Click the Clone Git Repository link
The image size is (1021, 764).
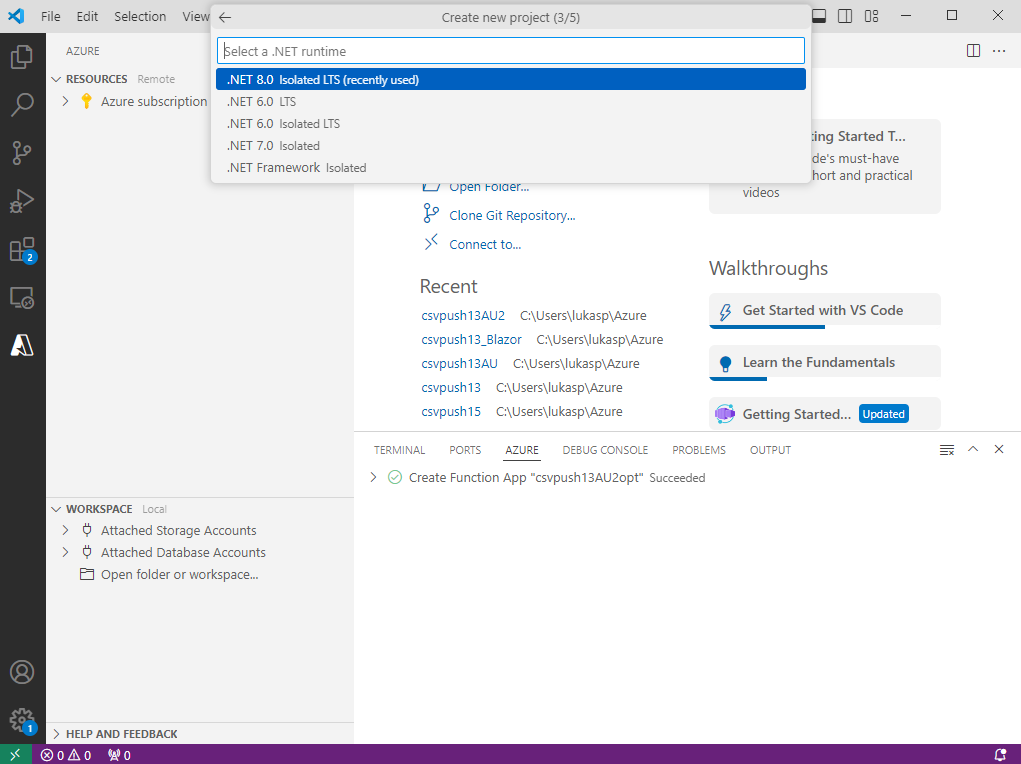tap(512, 215)
